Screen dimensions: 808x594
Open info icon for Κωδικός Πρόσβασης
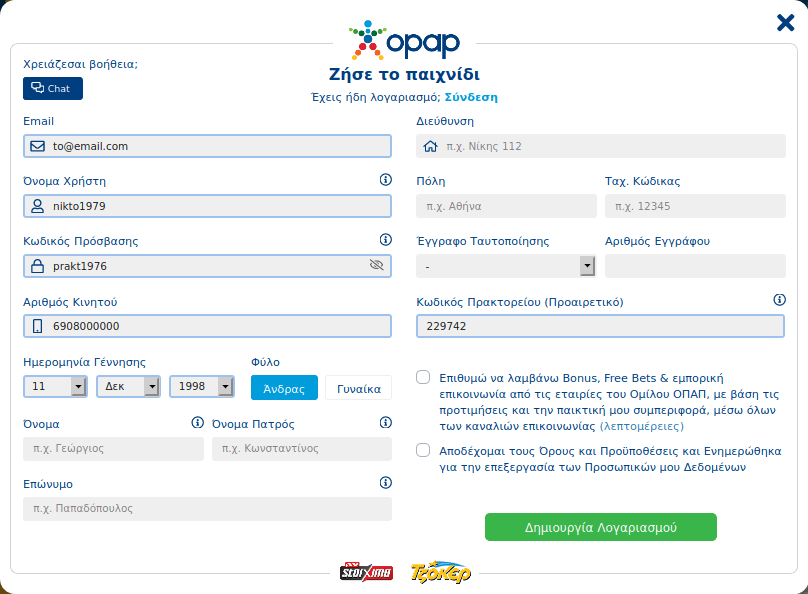[385, 240]
